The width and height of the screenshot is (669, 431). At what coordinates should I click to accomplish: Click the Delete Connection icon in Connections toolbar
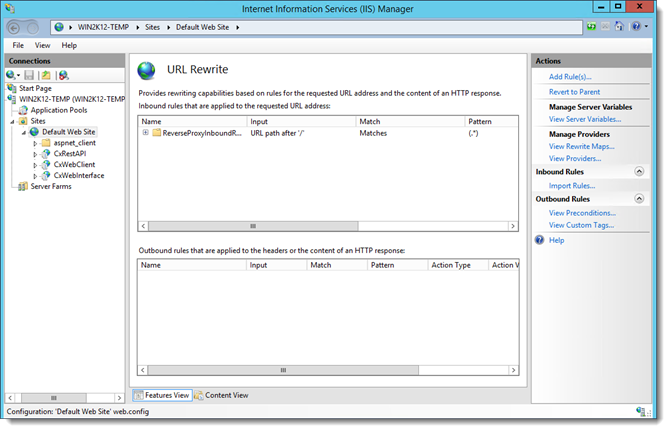[63, 75]
